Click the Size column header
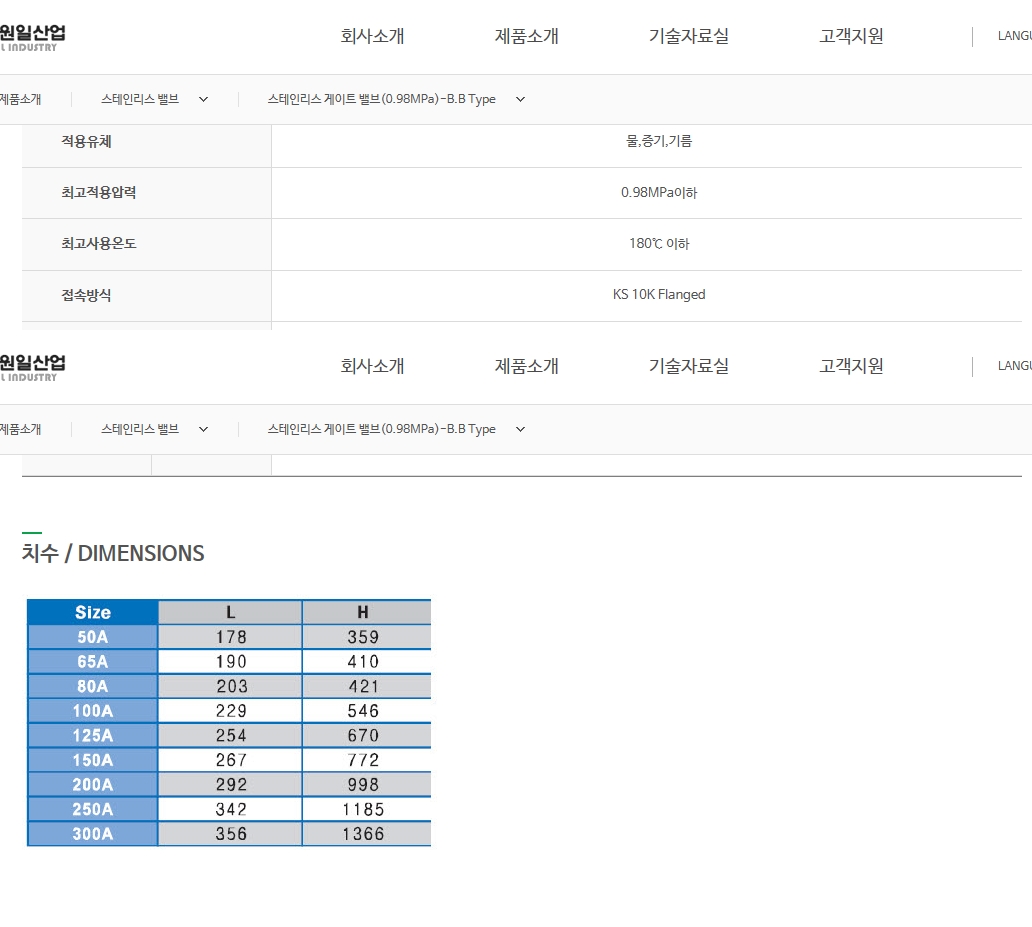The width and height of the screenshot is (1032, 927). (x=93, y=612)
